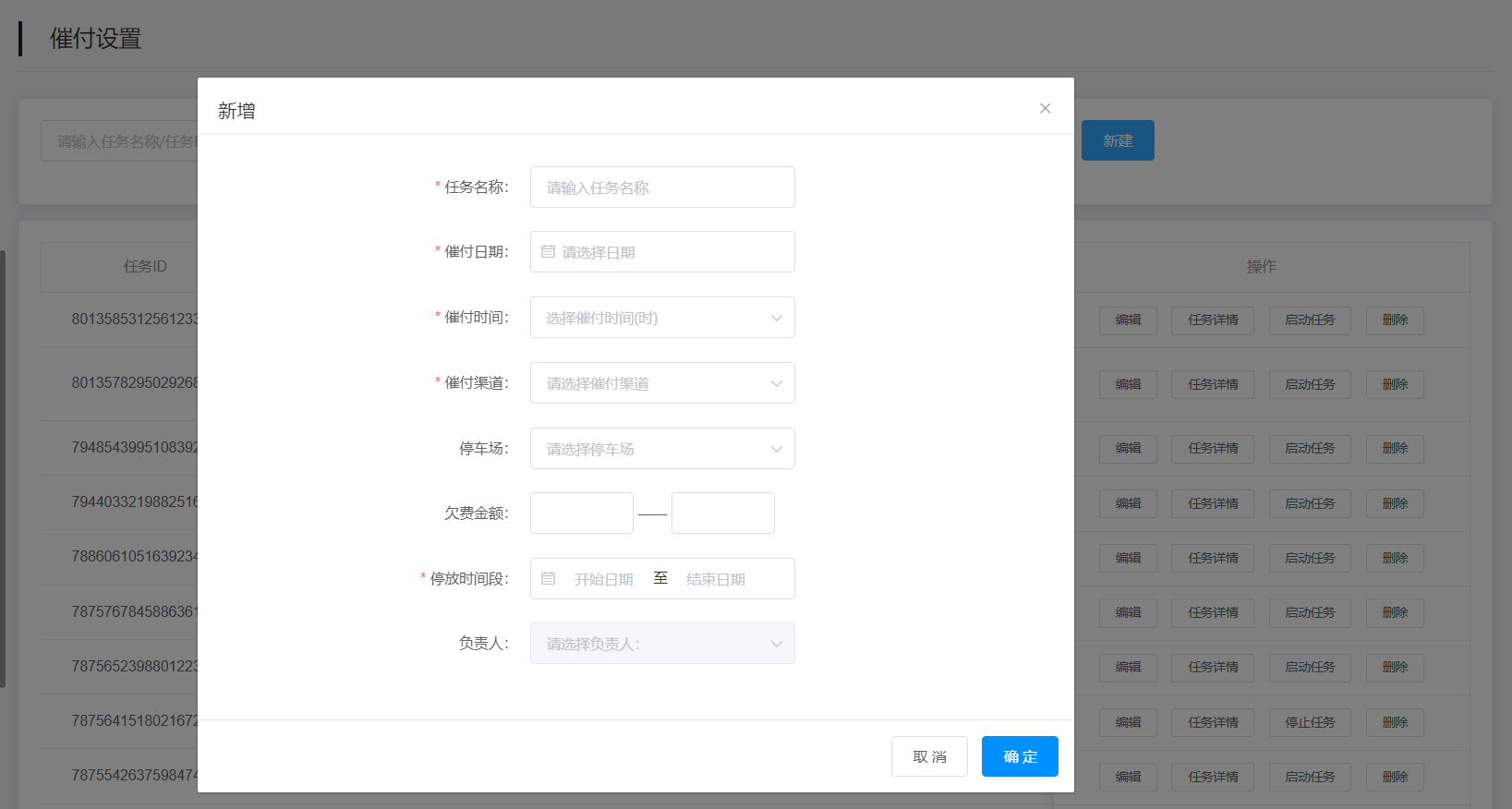
Task: Click 停止任务 in the operations column
Action: [x=1310, y=722]
